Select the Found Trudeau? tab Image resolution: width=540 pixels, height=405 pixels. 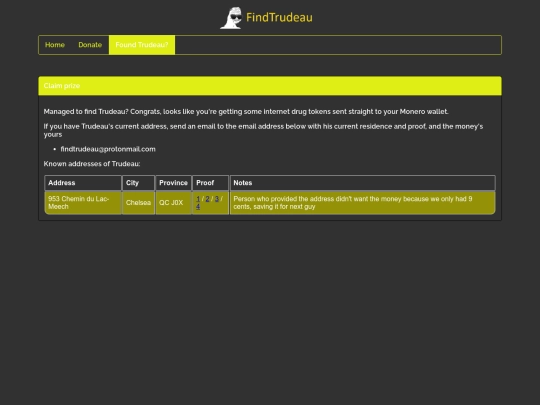tap(142, 45)
